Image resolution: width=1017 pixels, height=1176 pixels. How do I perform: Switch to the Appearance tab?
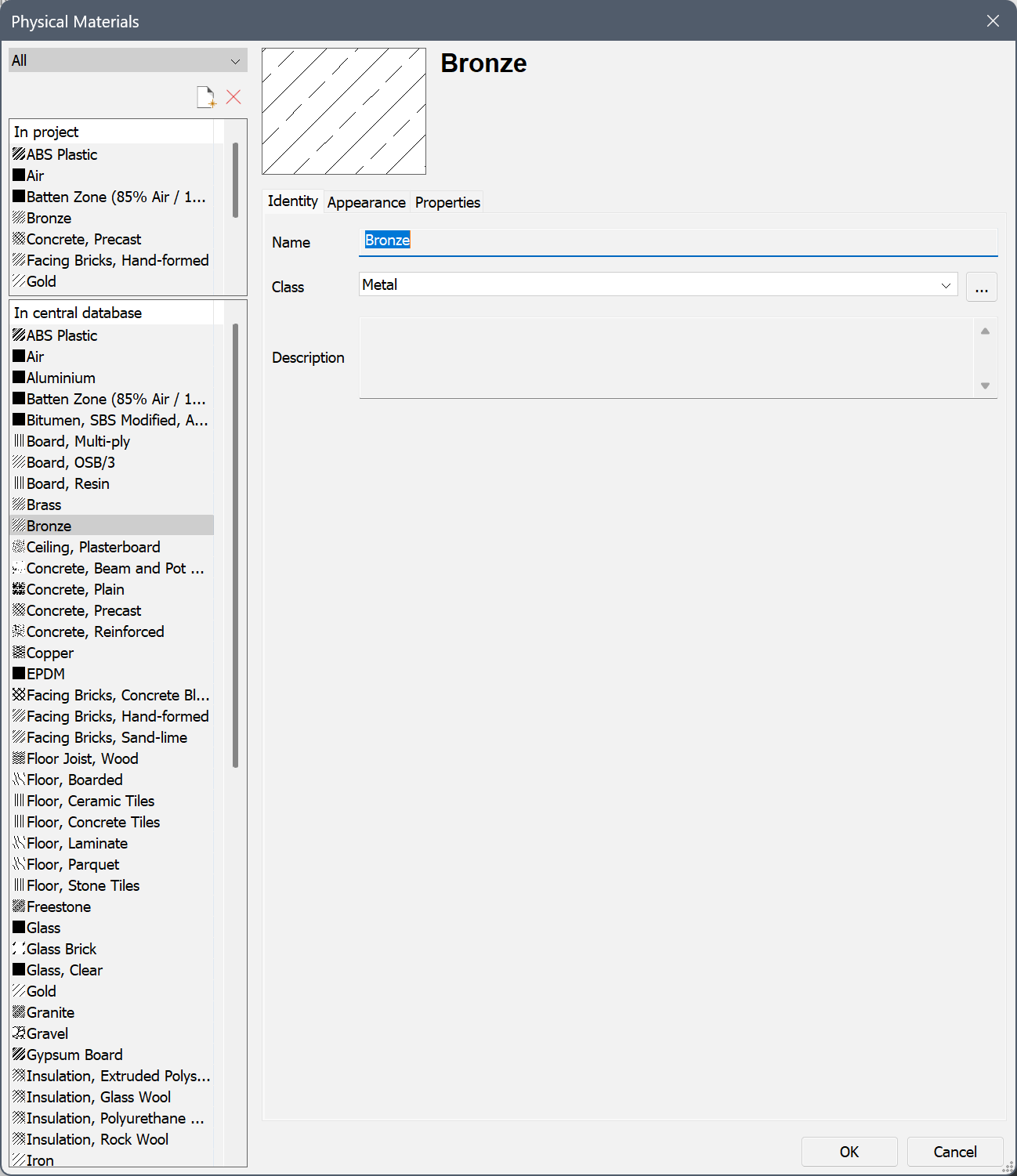[366, 202]
